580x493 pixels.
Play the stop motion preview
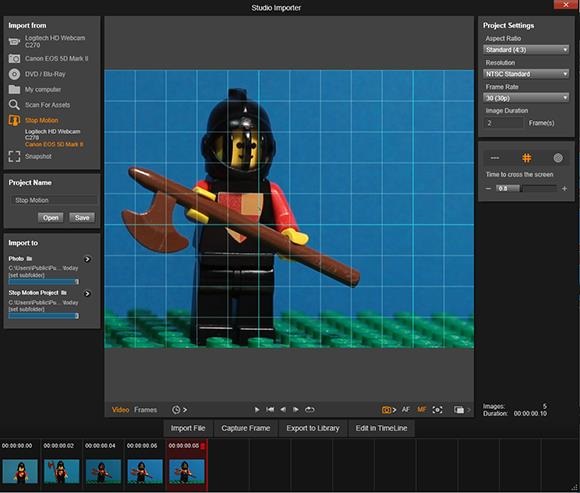(257, 409)
